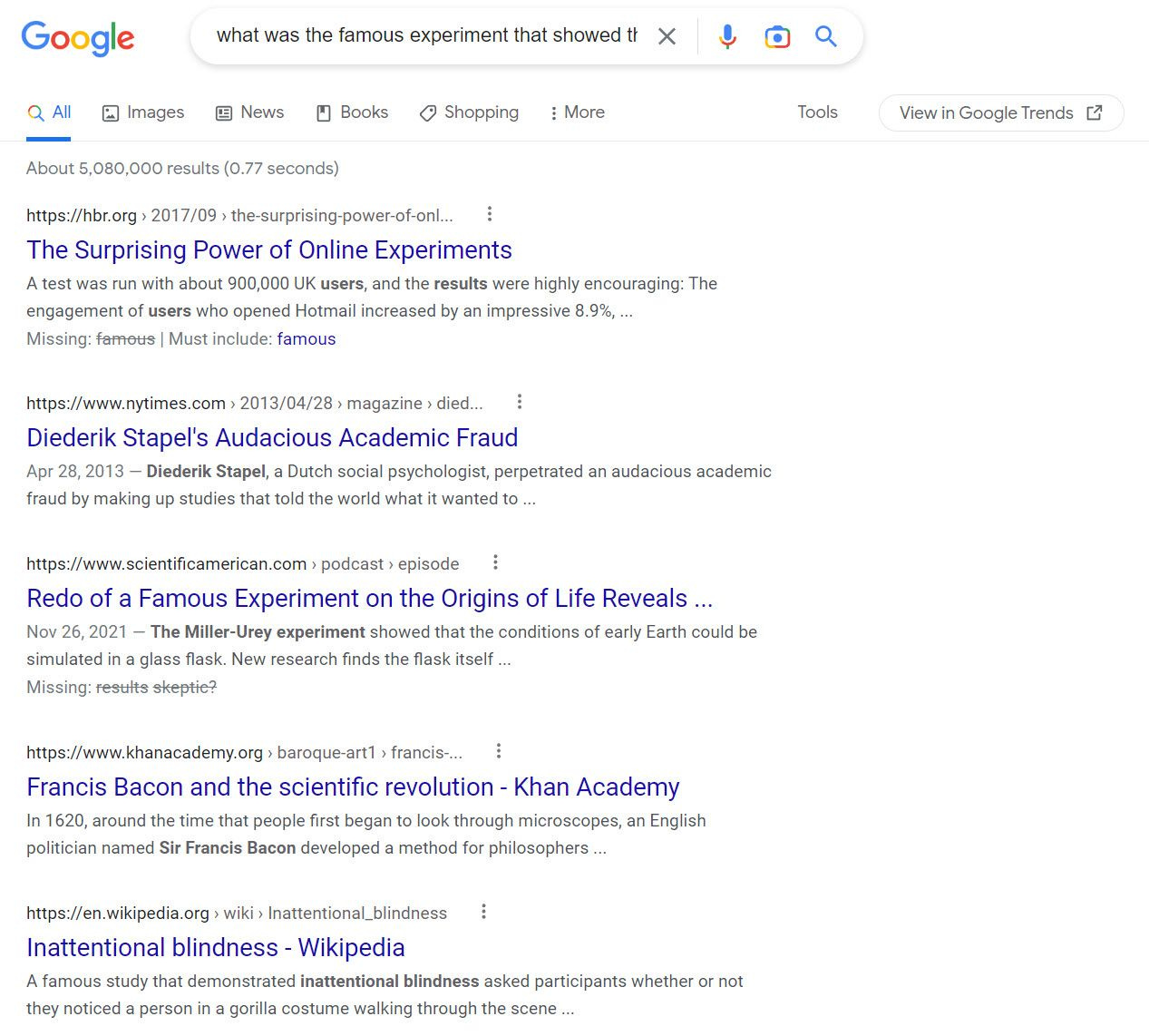
Task: Open the Tools options
Action: pos(817,112)
